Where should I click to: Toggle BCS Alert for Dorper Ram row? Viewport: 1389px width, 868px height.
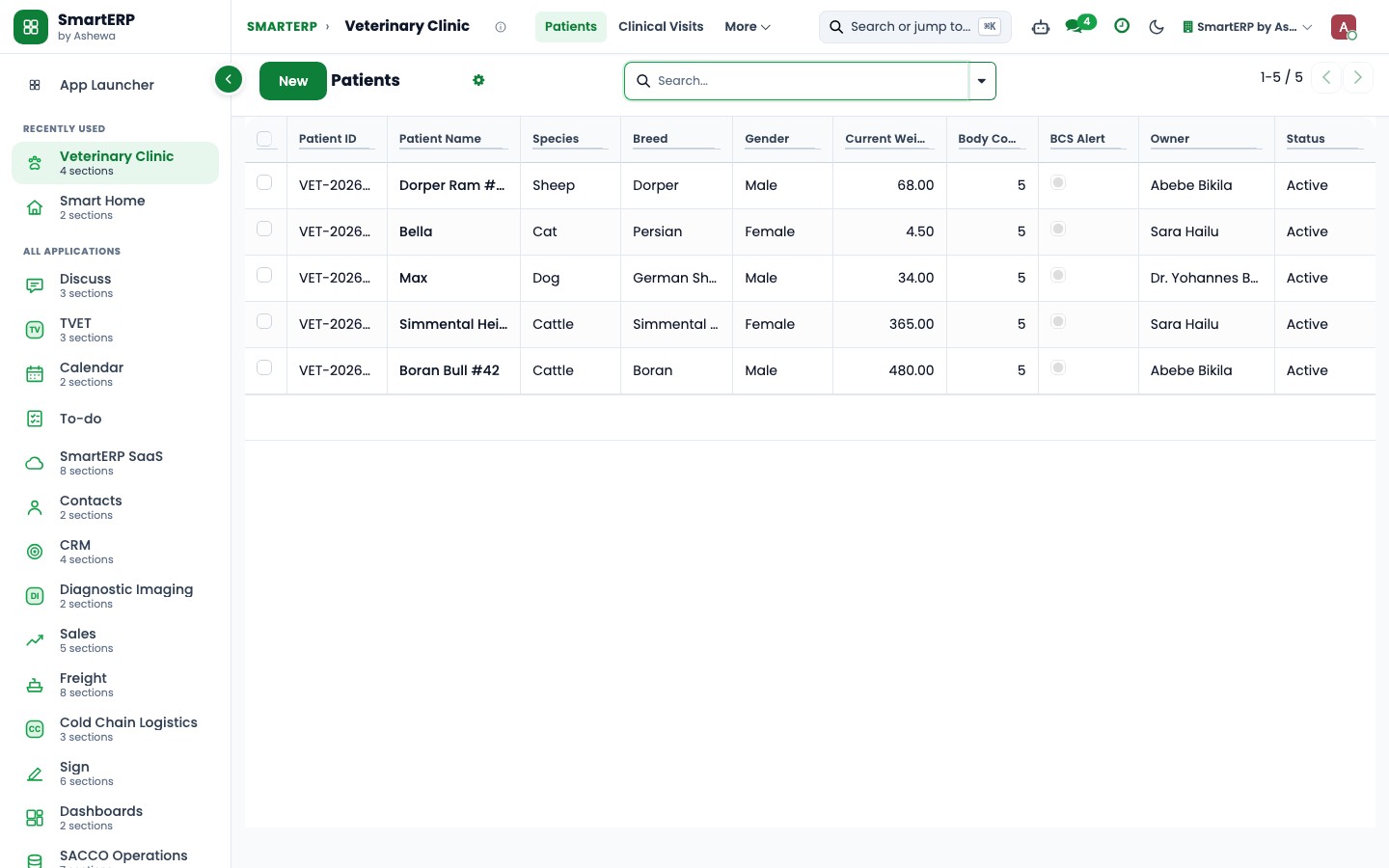[1058, 182]
